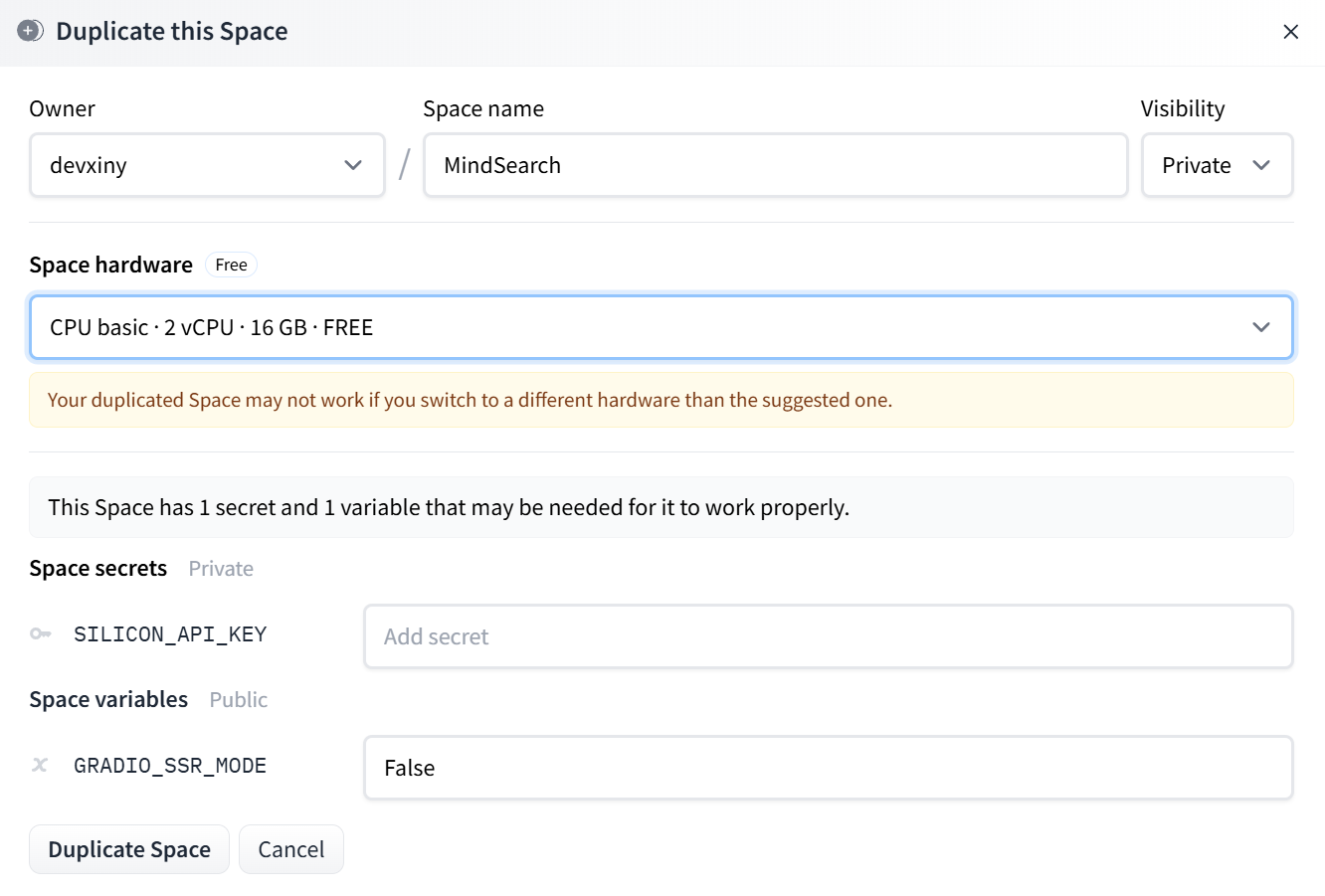Viewport: 1325px width, 896px height.
Task: Click the Add secret input field
Action: tap(829, 636)
